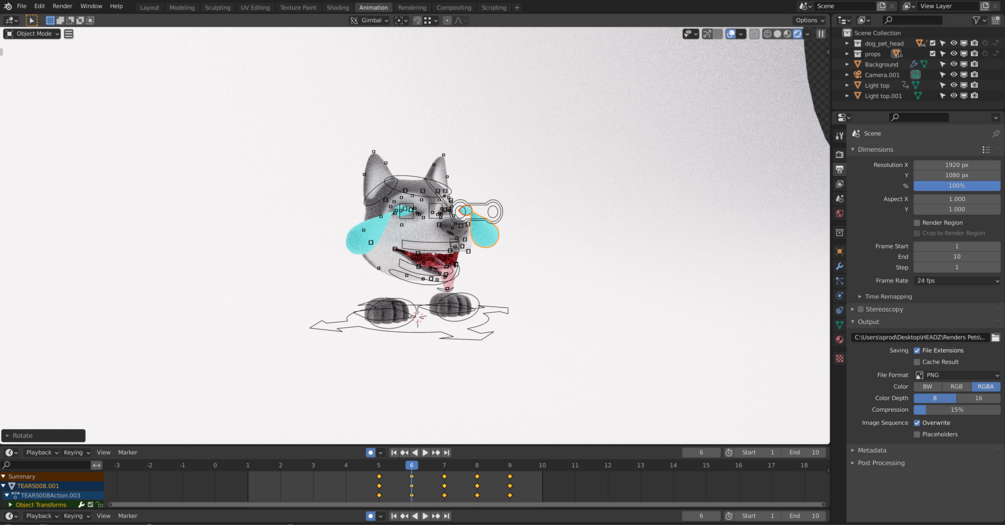Open the Texture properties checker icon
Viewport: 1005px width, 525px height.
tap(840, 359)
